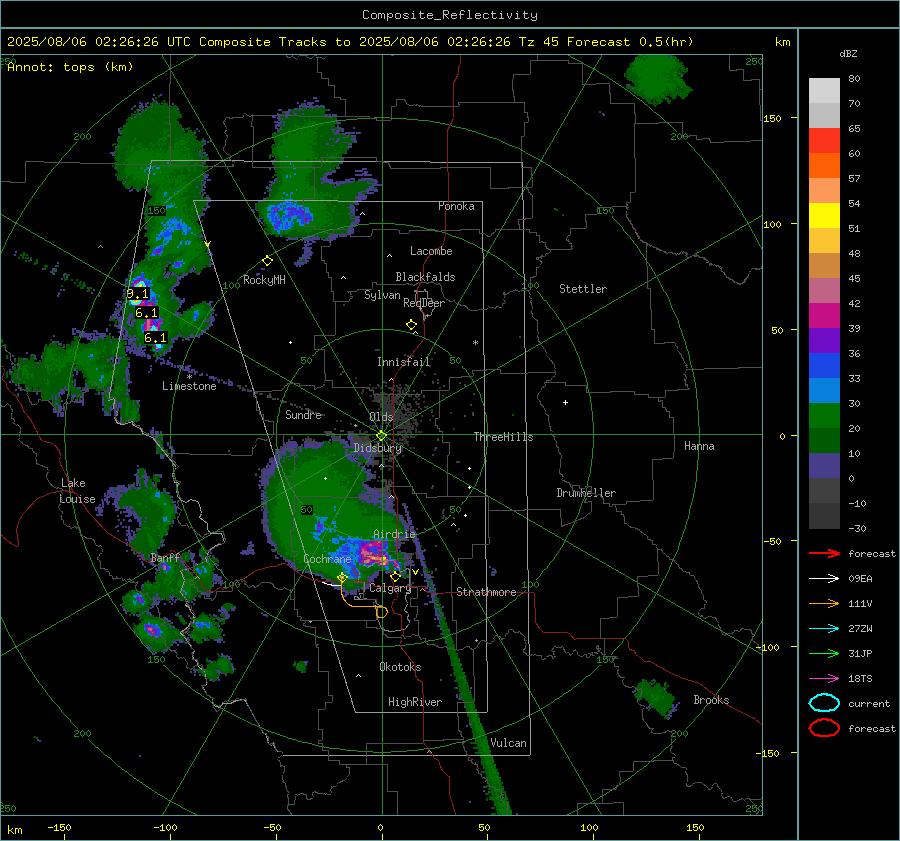Click the green echo cell near Brooks
Viewport: 900px width, 841px height.
(655, 696)
